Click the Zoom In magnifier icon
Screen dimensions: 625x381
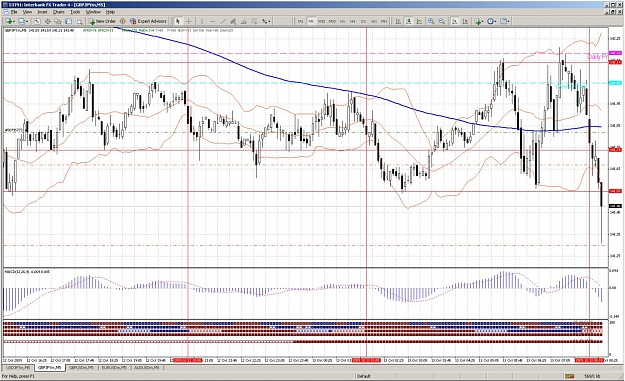pos(431,21)
